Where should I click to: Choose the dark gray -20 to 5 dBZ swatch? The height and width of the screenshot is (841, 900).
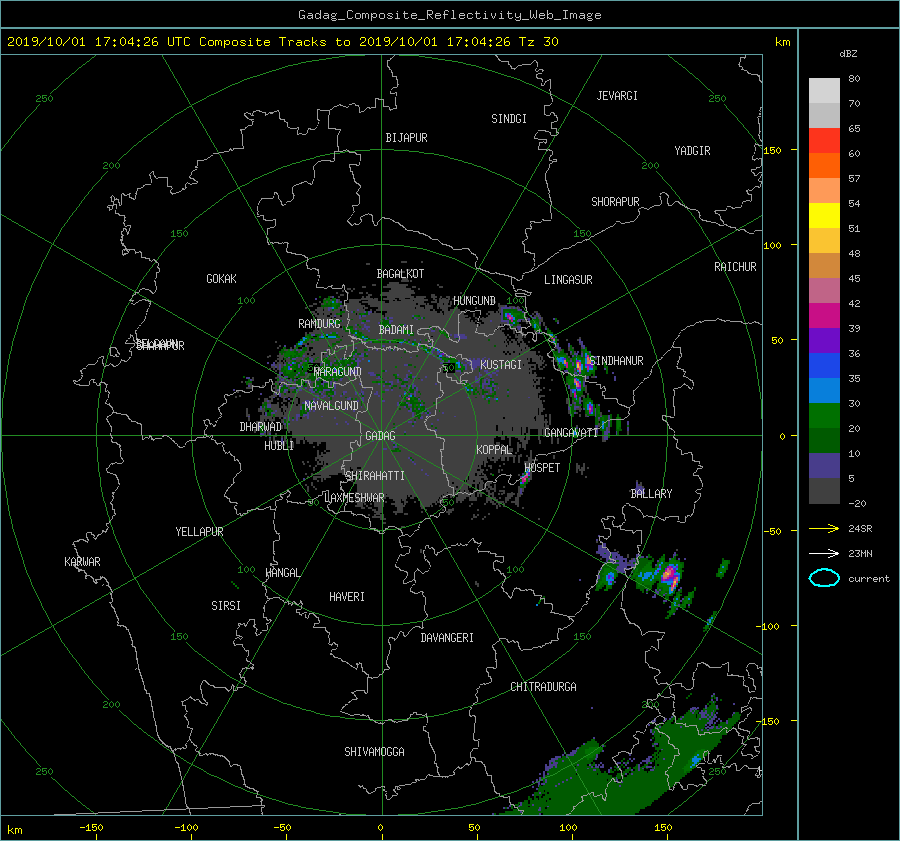824,491
